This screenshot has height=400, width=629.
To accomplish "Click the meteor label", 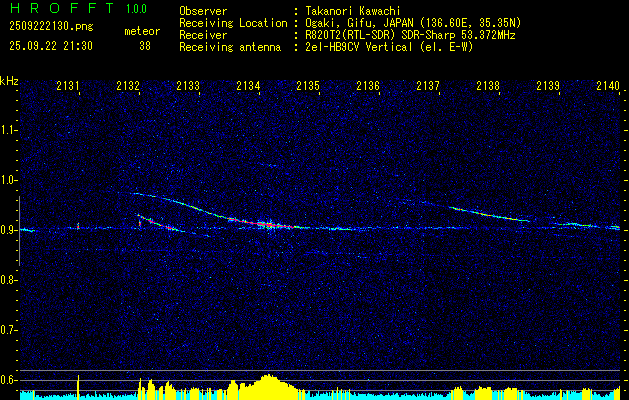I will click(x=142, y=31).
